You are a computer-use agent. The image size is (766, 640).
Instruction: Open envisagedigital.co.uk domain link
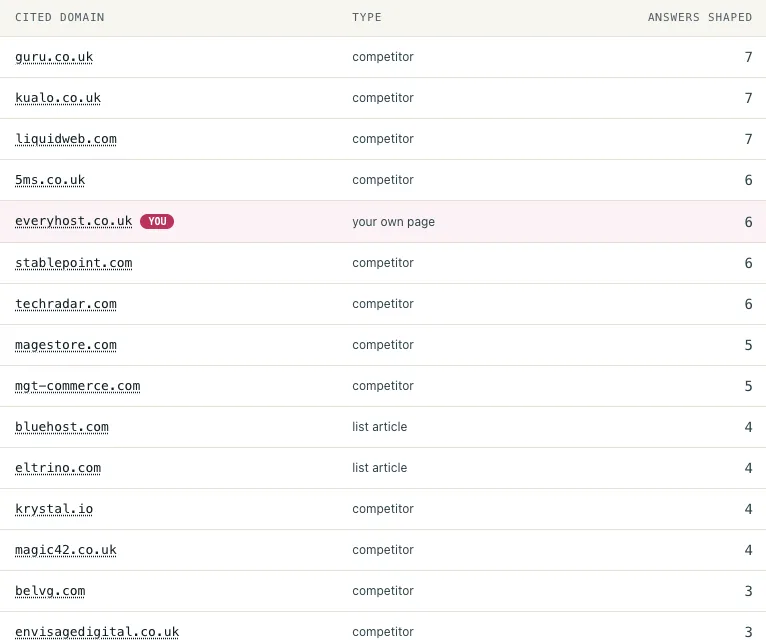97,632
